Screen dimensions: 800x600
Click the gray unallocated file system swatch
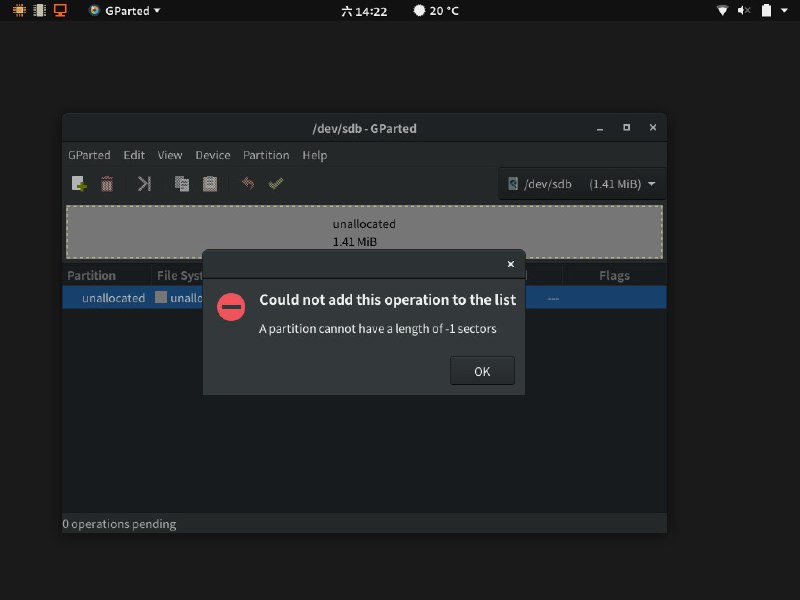coord(161,297)
